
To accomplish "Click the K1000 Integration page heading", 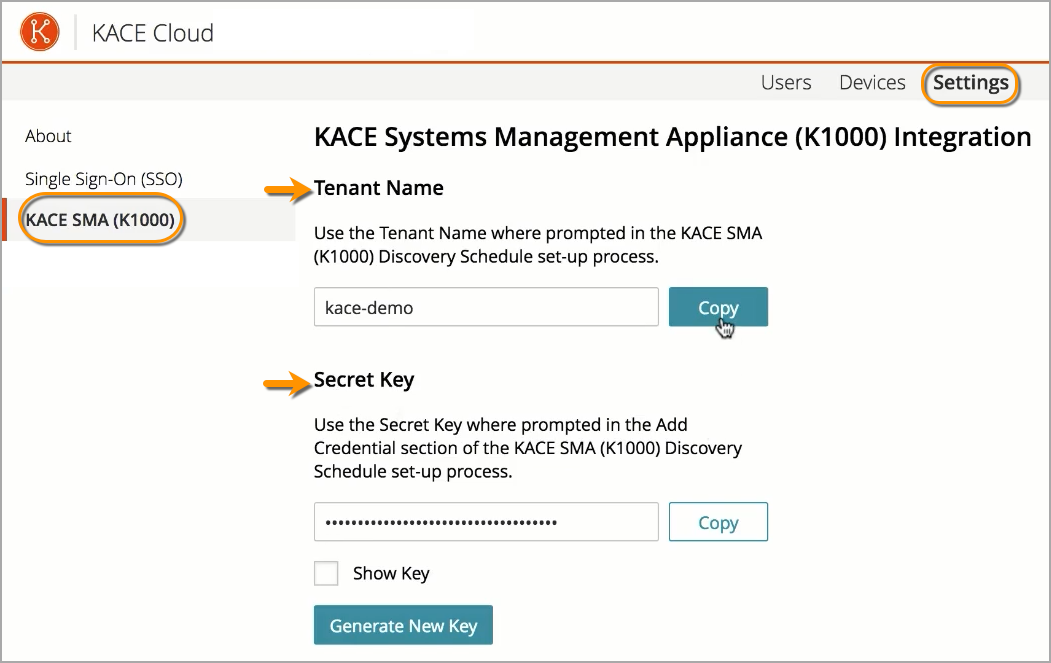I will pyautogui.click(x=672, y=137).
